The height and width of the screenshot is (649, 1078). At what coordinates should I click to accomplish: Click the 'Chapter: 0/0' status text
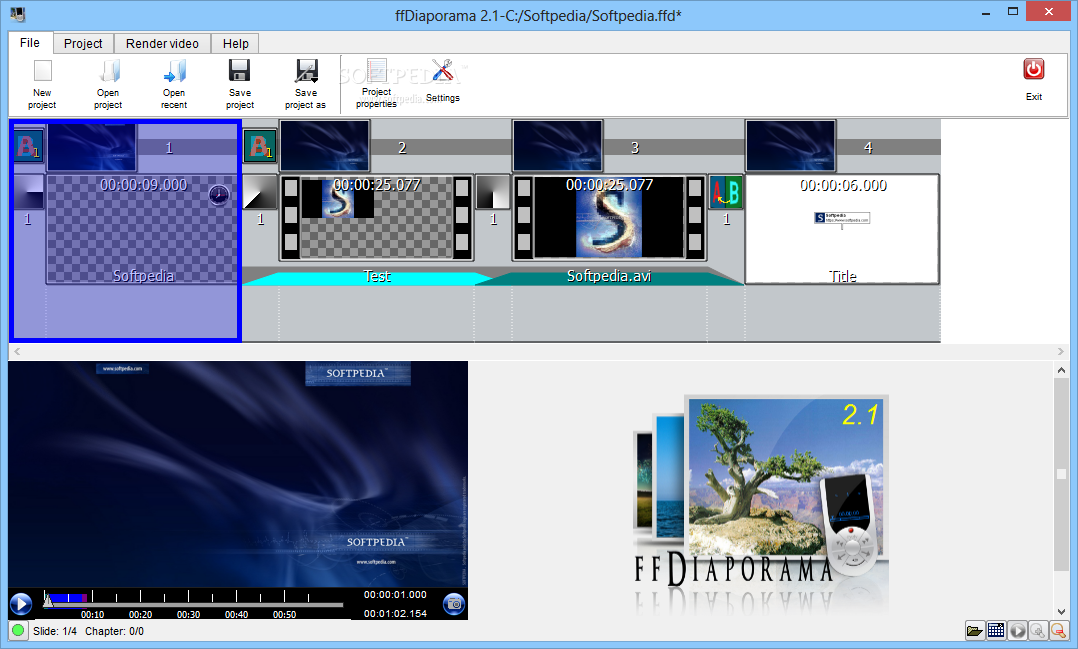pyautogui.click(x=114, y=631)
